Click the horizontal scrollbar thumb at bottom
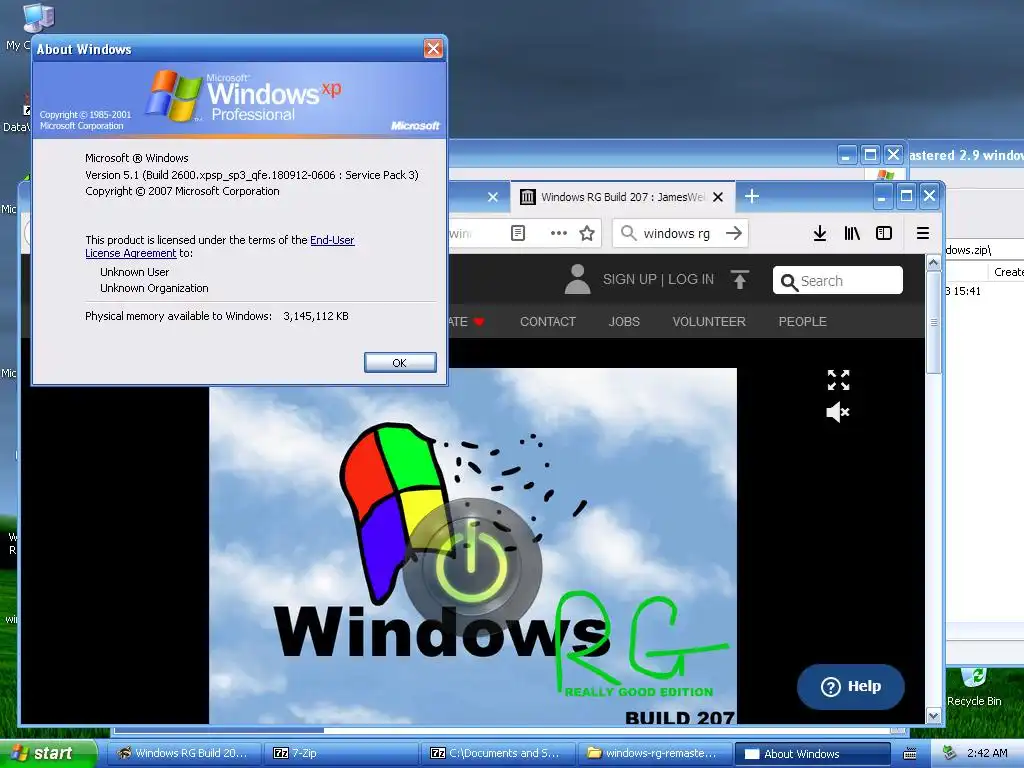 point(219,730)
